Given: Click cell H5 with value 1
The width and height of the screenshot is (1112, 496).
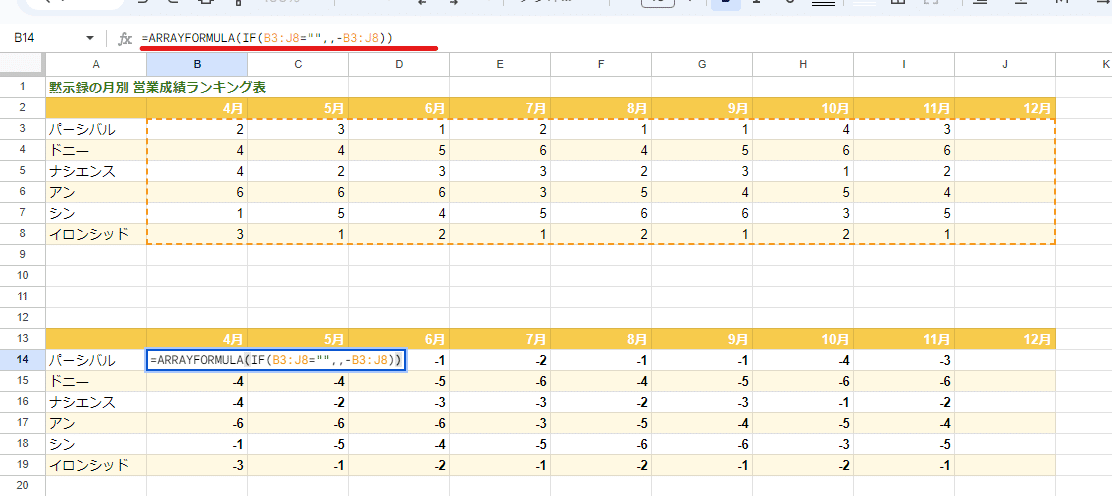Looking at the screenshot, I should coord(804,171).
